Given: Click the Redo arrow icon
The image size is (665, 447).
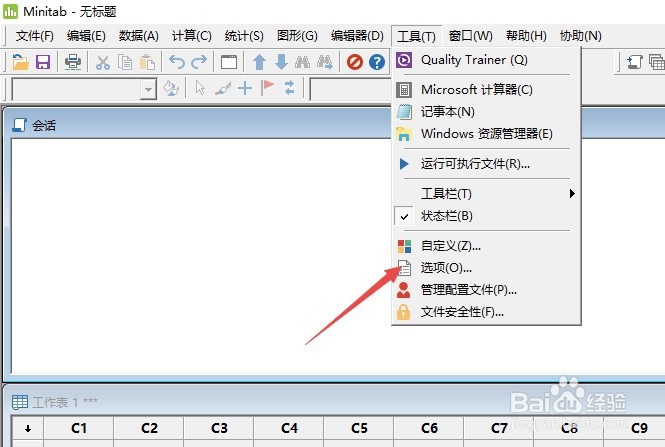Looking at the screenshot, I should [x=199, y=62].
